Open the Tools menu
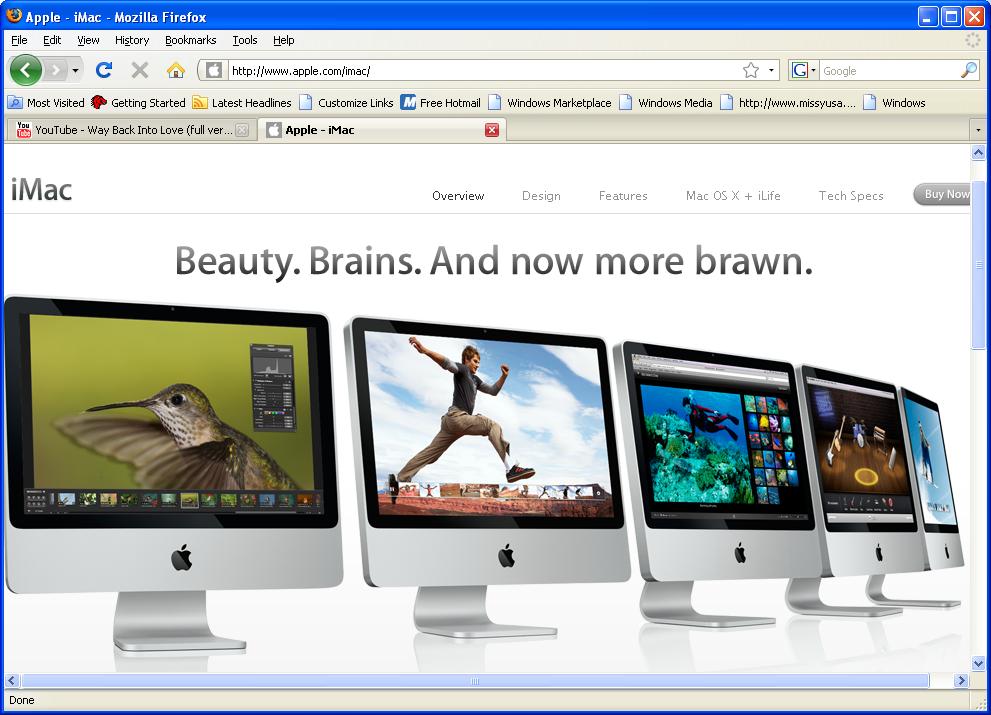This screenshot has height=715, width=991. click(x=245, y=40)
